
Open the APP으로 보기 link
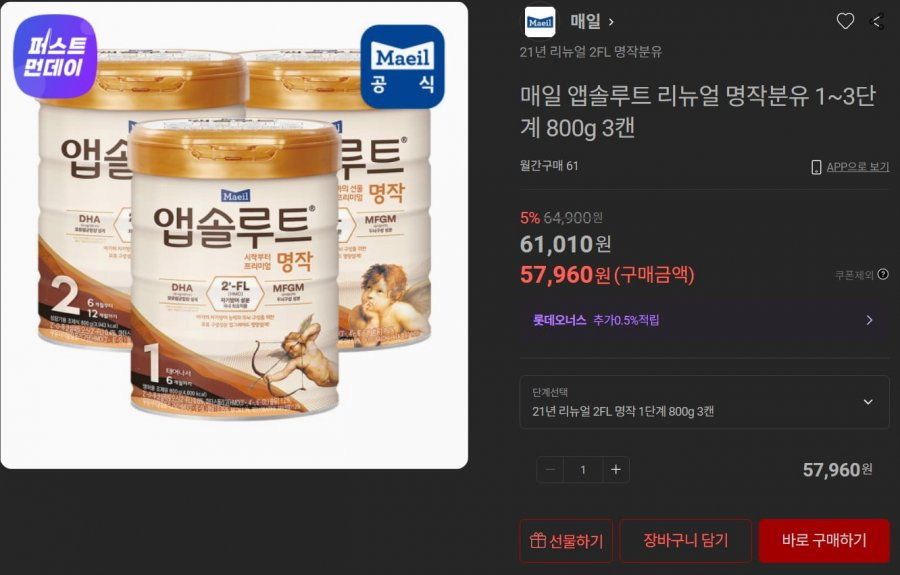pos(858,167)
